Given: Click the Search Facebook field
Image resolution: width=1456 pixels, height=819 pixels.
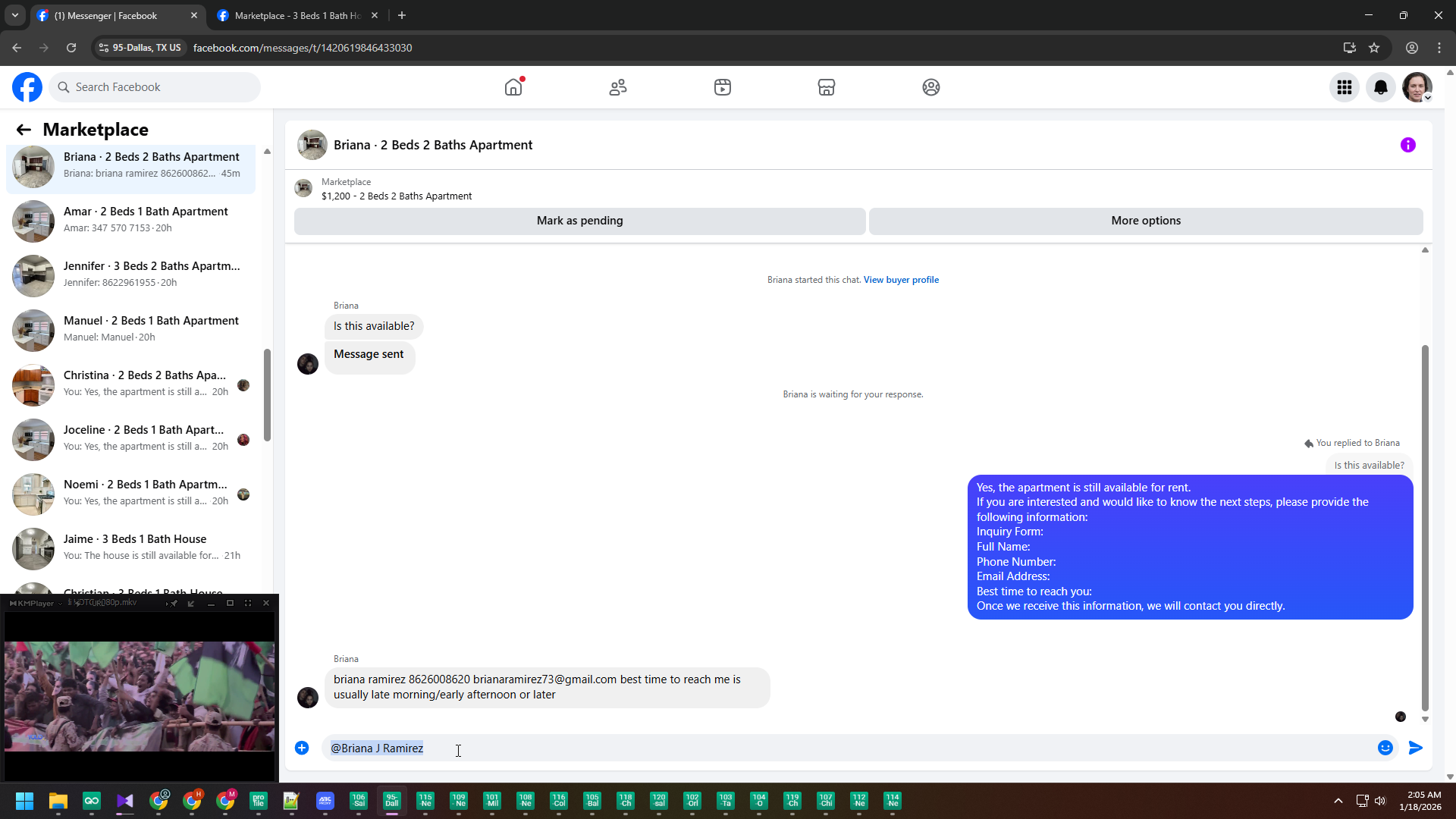Looking at the screenshot, I should 155,87.
